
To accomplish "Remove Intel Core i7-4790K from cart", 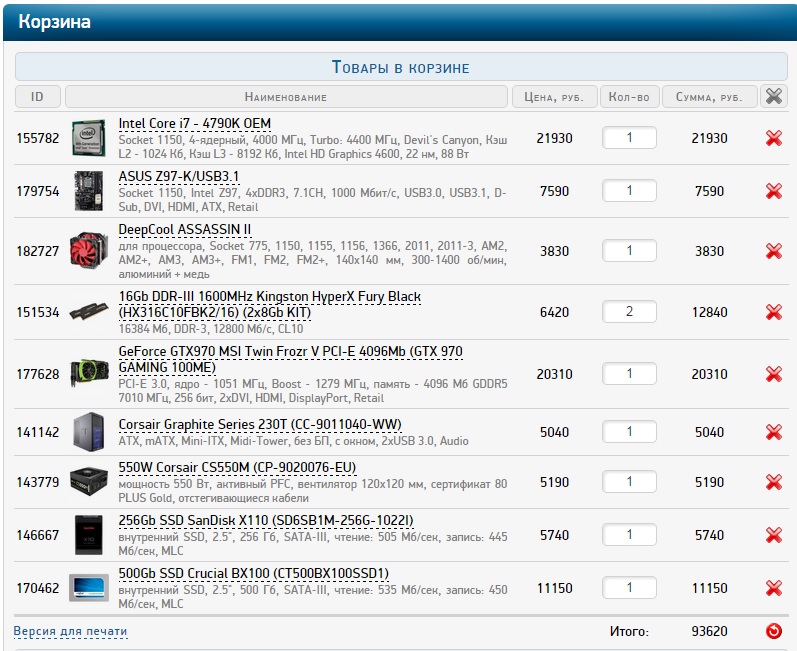I will point(774,138).
